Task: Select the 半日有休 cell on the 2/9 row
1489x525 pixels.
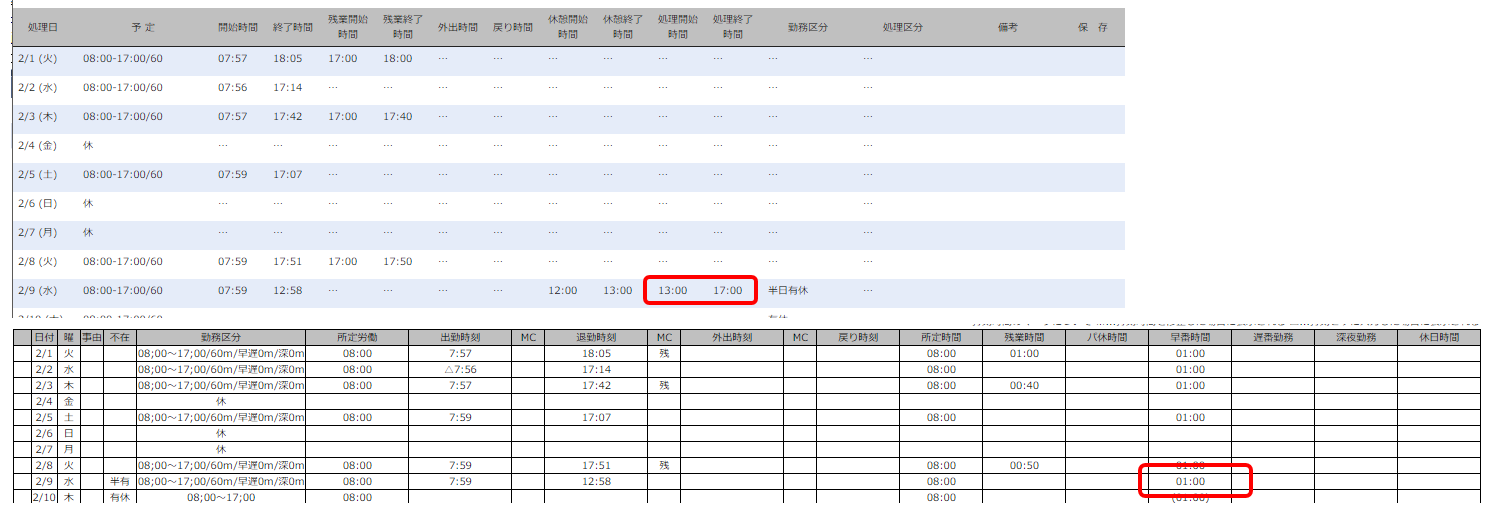Action: [x=788, y=291]
